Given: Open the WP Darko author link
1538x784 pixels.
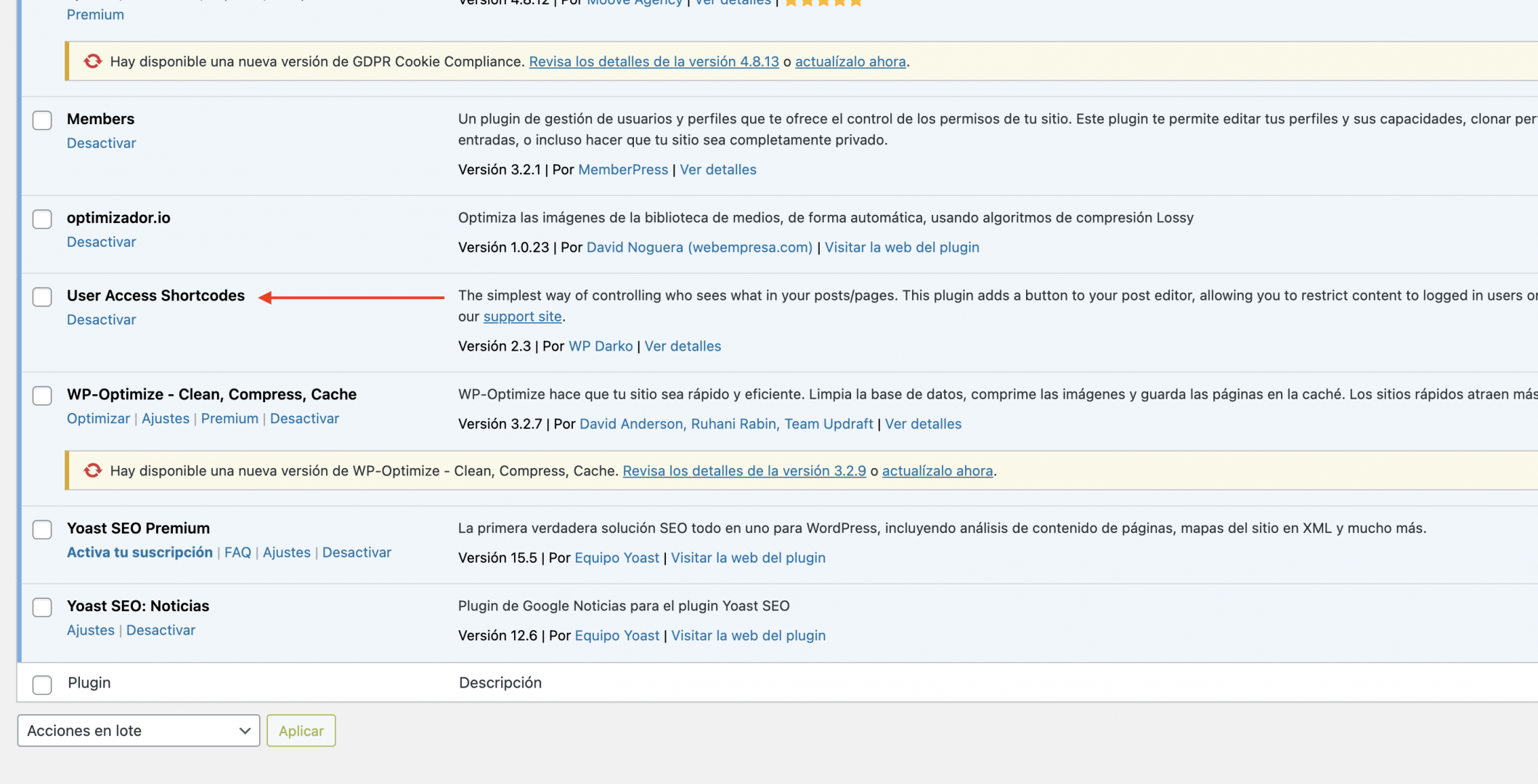Looking at the screenshot, I should 601,346.
